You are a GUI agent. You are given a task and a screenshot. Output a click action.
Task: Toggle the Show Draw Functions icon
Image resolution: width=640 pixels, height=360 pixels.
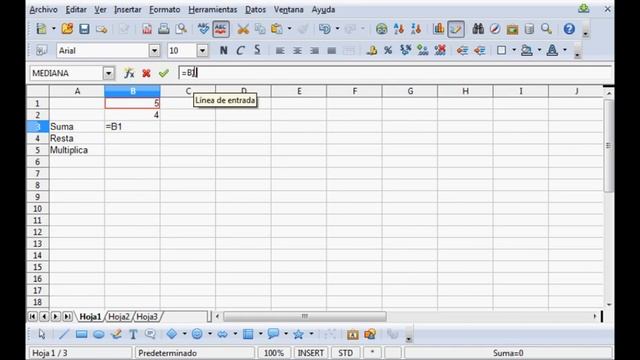(456, 29)
